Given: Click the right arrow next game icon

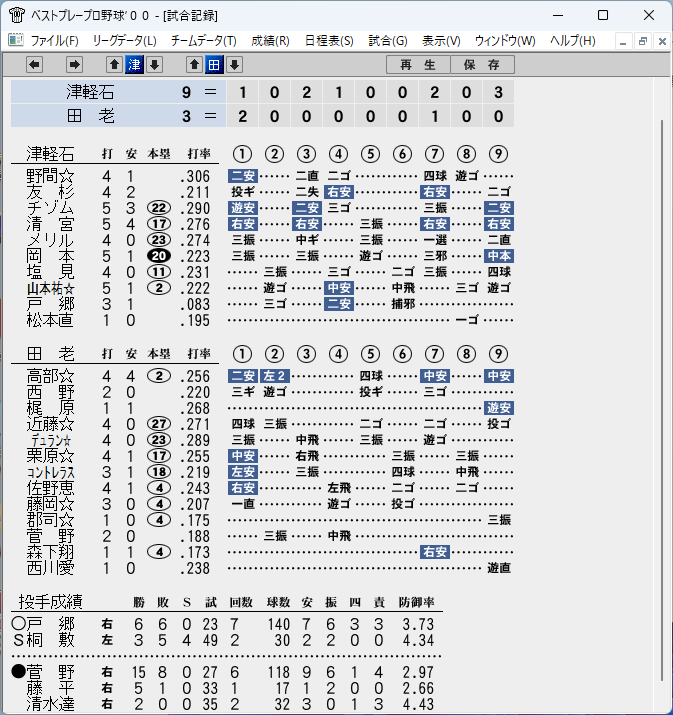Looking at the screenshot, I should [x=74, y=65].
